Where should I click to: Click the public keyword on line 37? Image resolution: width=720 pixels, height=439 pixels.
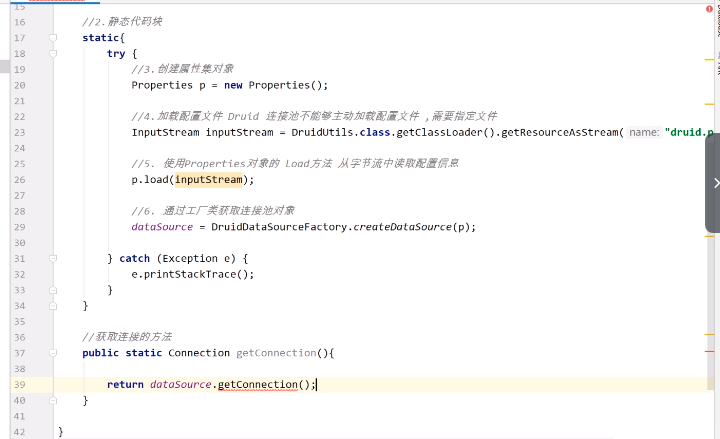click(x=101, y=353)
